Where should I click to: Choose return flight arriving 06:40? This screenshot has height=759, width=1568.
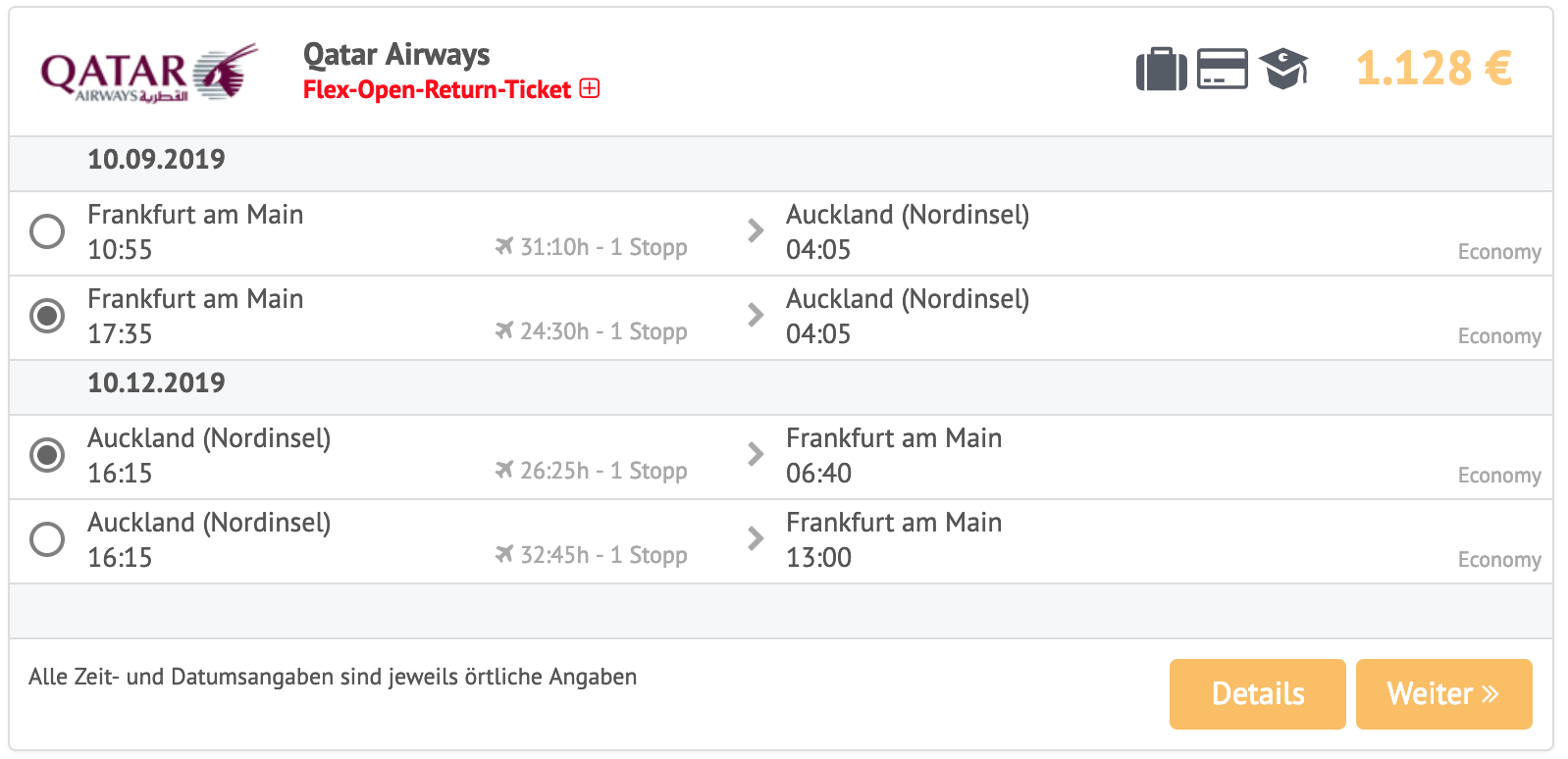(47, 455)
